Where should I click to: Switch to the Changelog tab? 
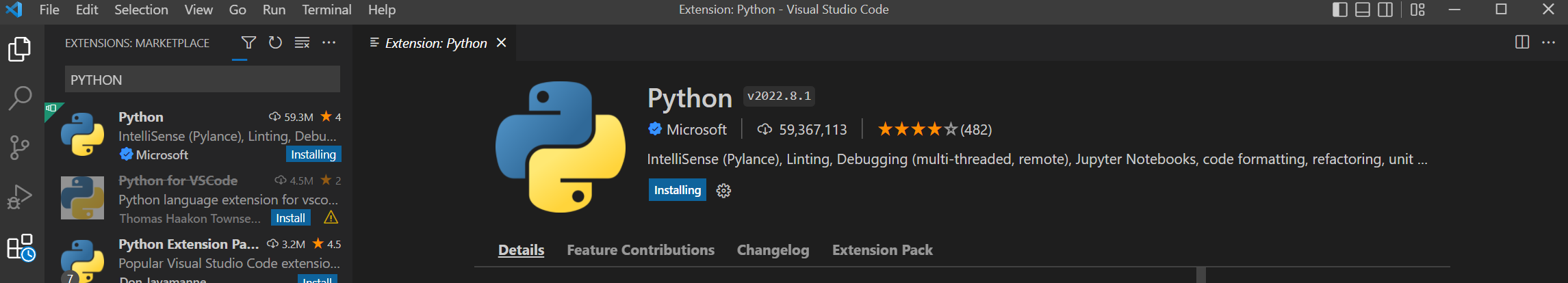[x=773, y=250]
